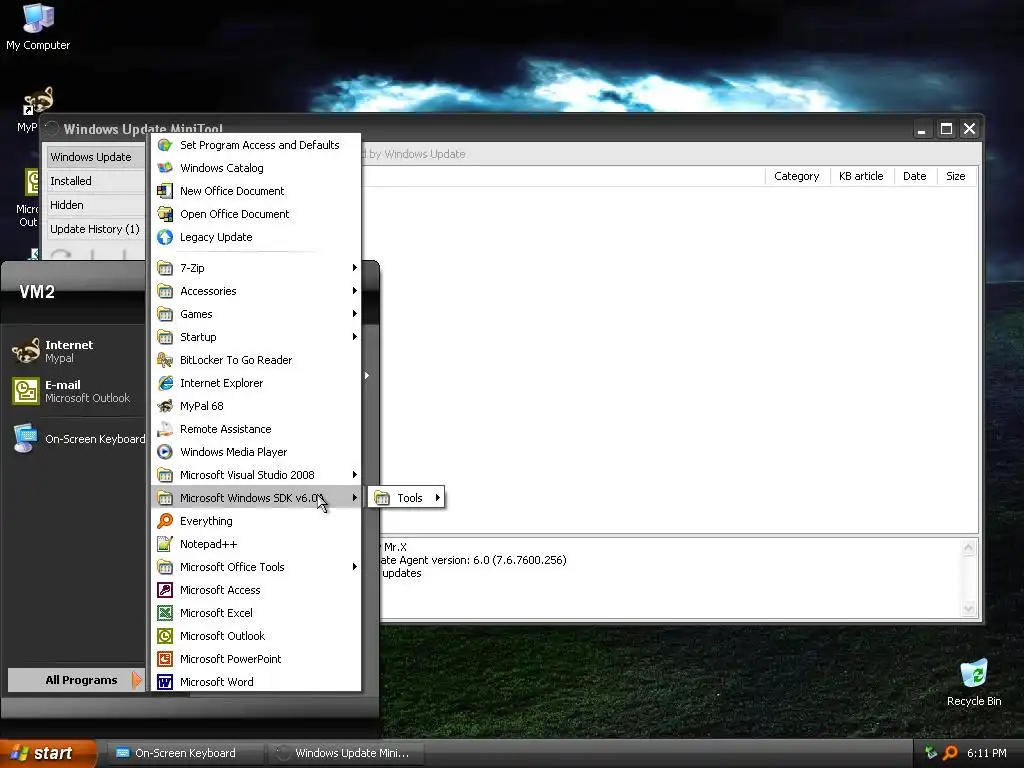1024x768 pixels.
Task: Click the Legacy Update globe icon
Action: coord(165,237)
